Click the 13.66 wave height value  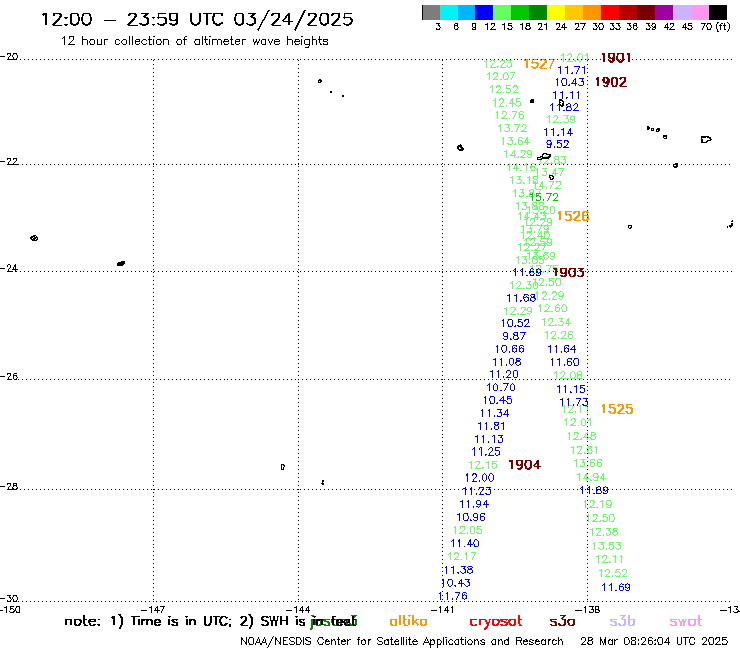click(x=588, y=464)
